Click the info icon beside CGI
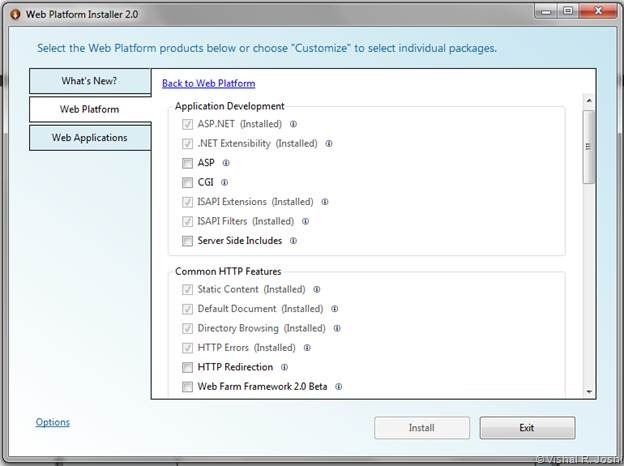The image size is (624, 466). pos(226,183)
